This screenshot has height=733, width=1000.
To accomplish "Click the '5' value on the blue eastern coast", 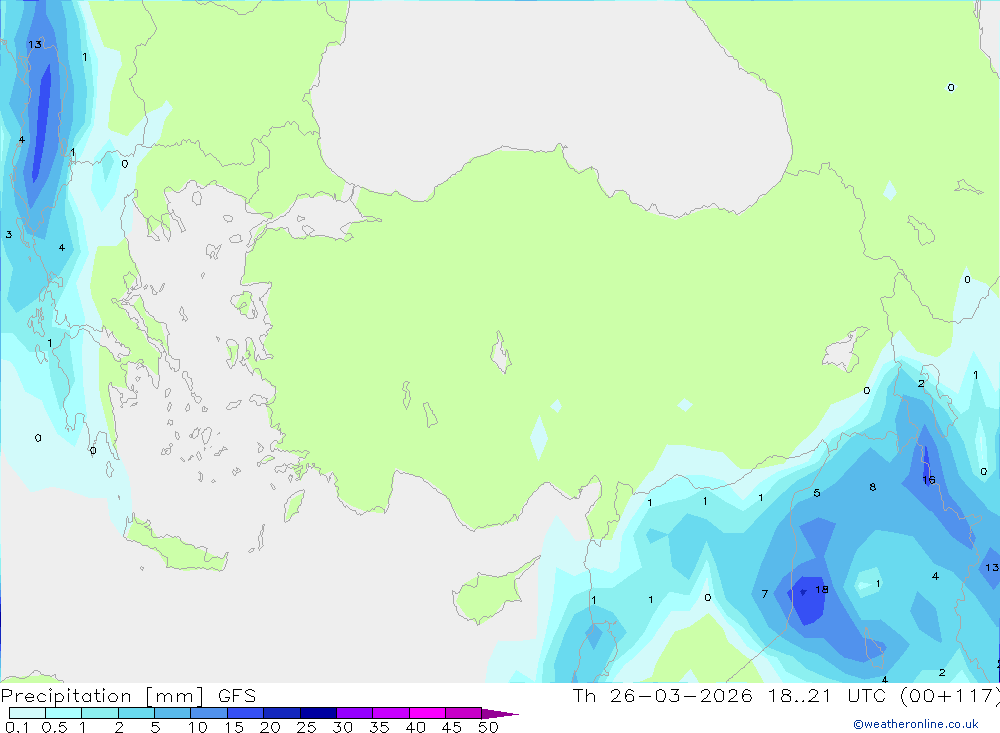I will pyautogui.click(x=817, y=493).
